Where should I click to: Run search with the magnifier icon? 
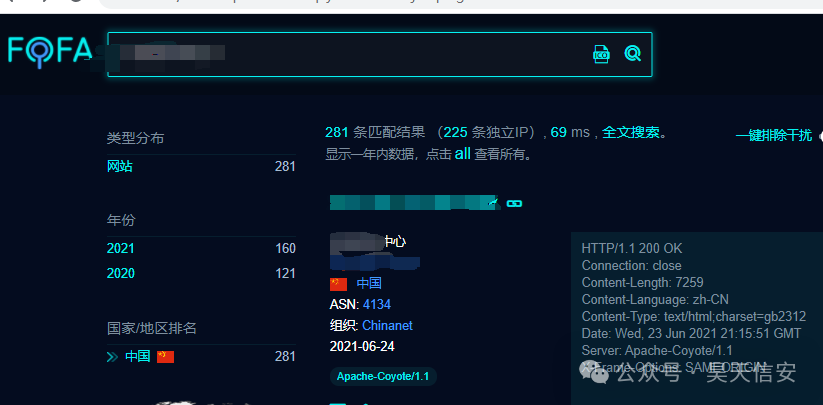632,54
